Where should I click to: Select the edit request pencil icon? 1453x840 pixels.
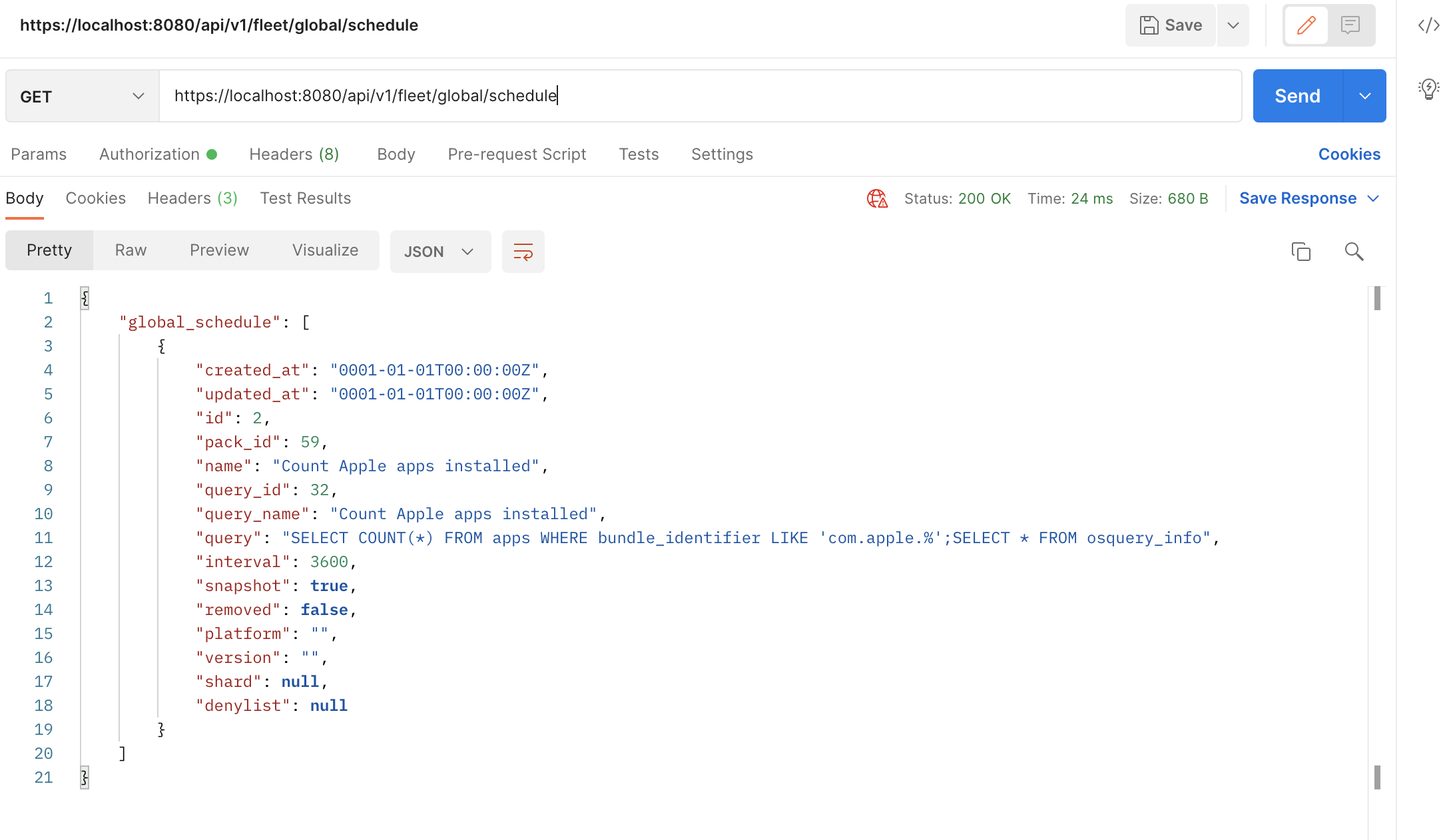click(x=1306, y=25)
